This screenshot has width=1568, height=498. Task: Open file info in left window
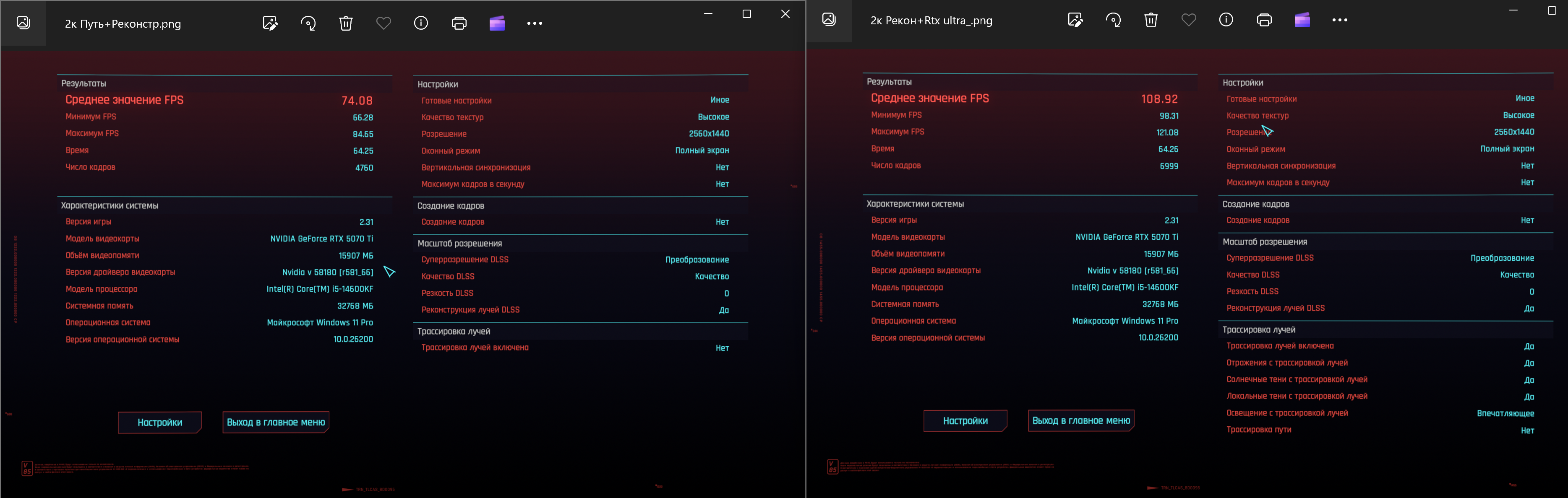click(x=421, y=24)
